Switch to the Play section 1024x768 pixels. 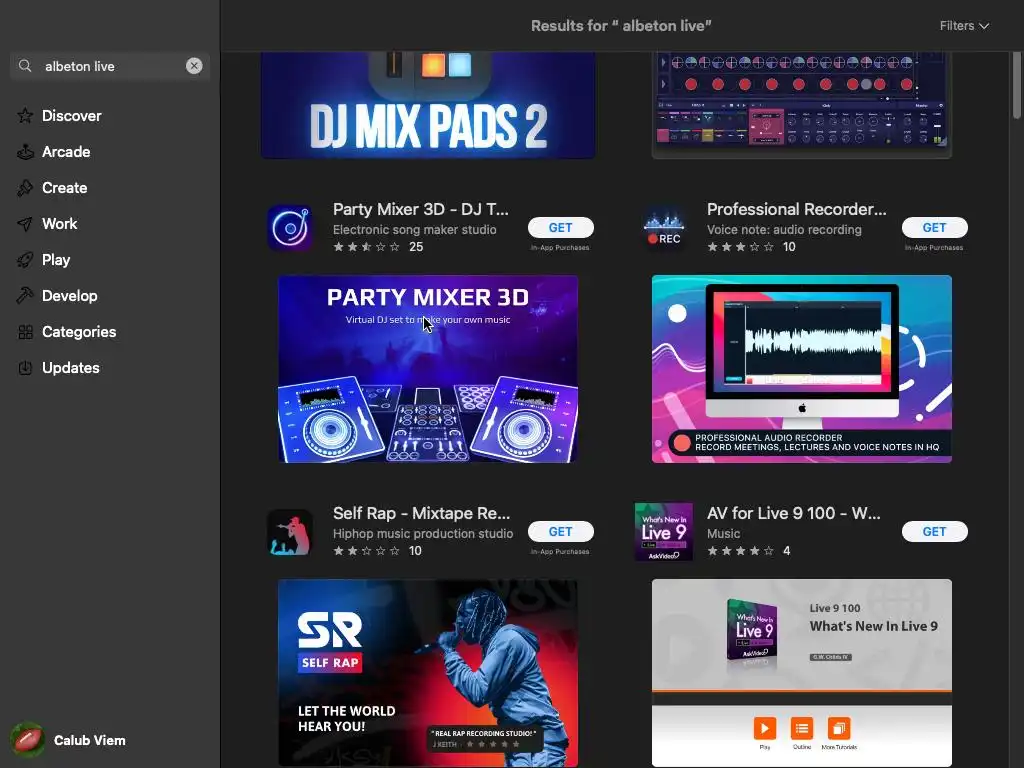pos(56,260)
